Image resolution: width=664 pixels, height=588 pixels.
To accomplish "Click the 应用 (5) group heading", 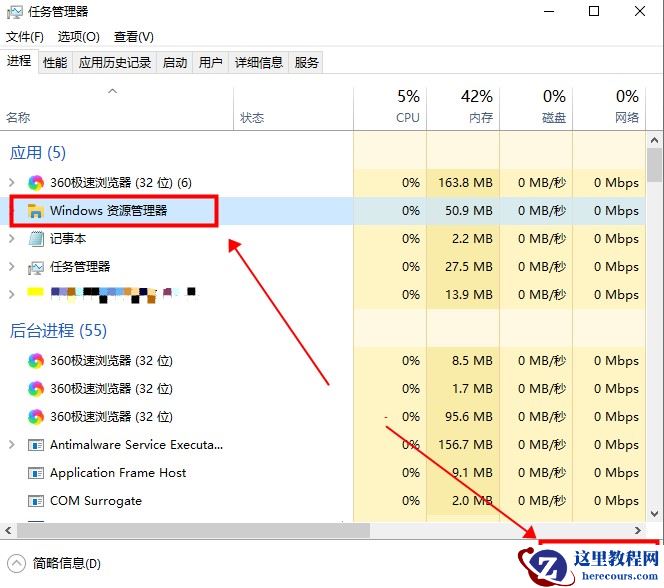I will coord(38,153).
